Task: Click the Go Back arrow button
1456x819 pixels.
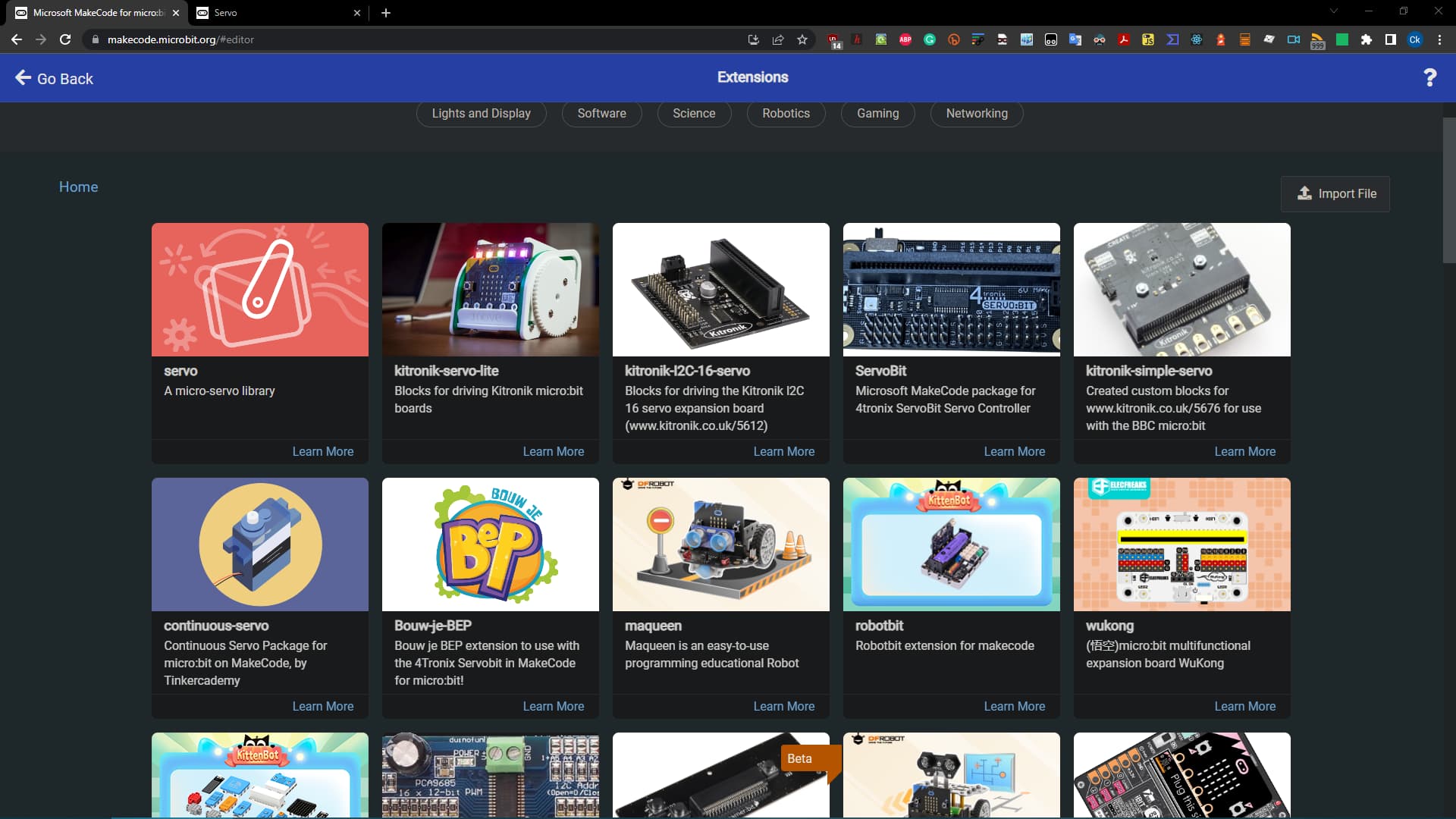Action: pos(54,78)
